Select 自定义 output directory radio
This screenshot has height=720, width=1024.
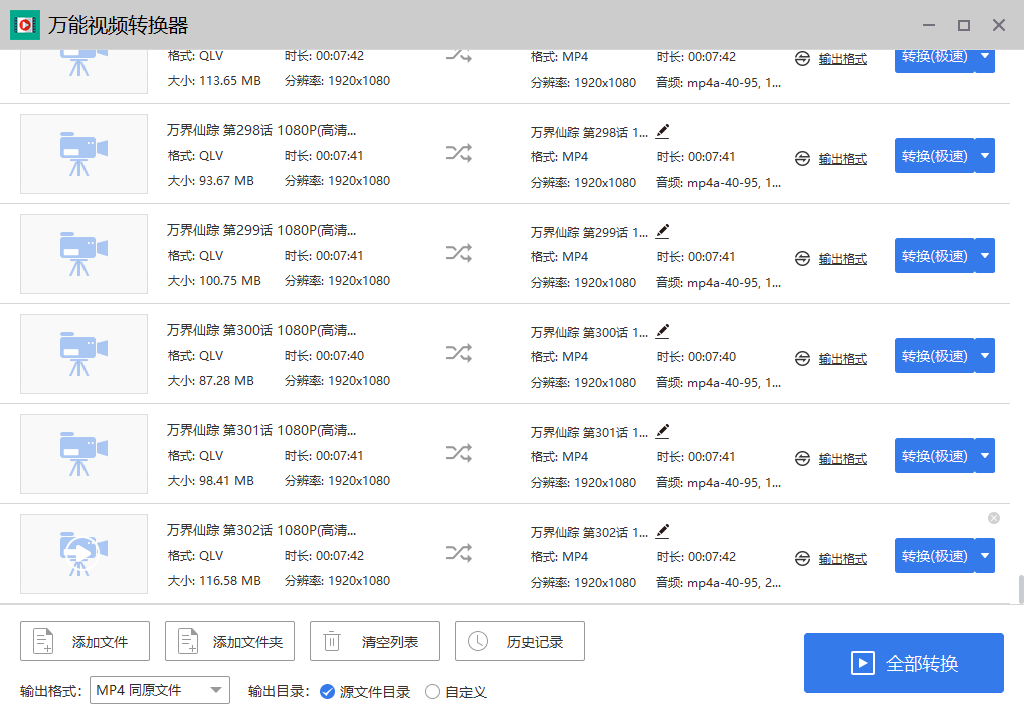tap(432, 691)
